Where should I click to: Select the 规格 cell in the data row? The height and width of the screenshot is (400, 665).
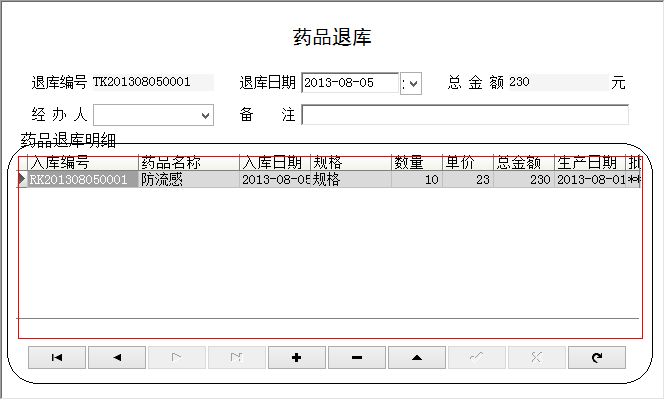coord(350,179)
